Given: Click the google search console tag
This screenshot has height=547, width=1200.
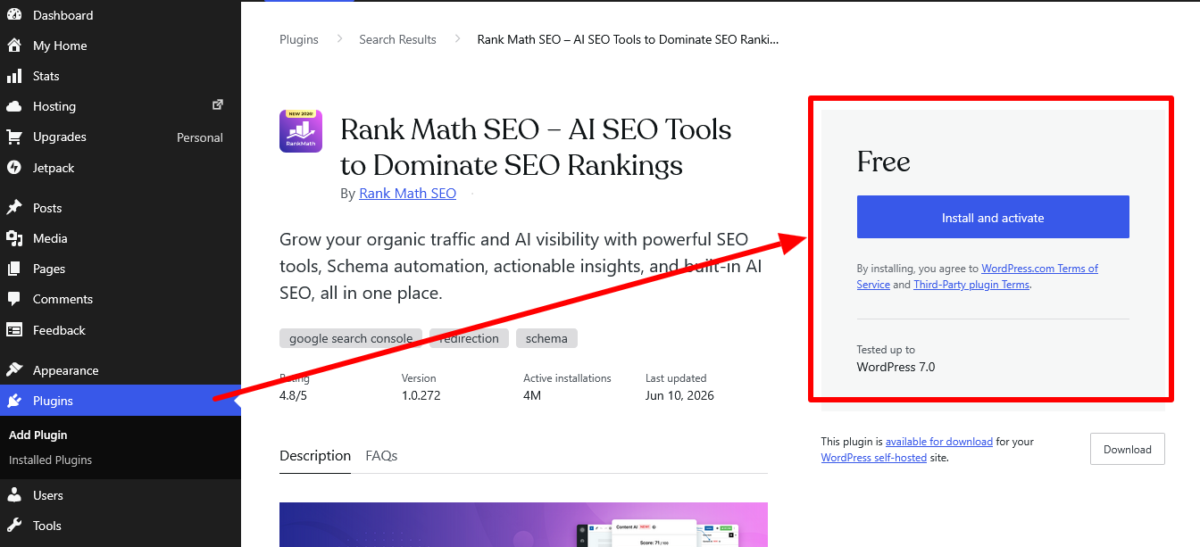Looking at the screenshot, I should (351, 339).
